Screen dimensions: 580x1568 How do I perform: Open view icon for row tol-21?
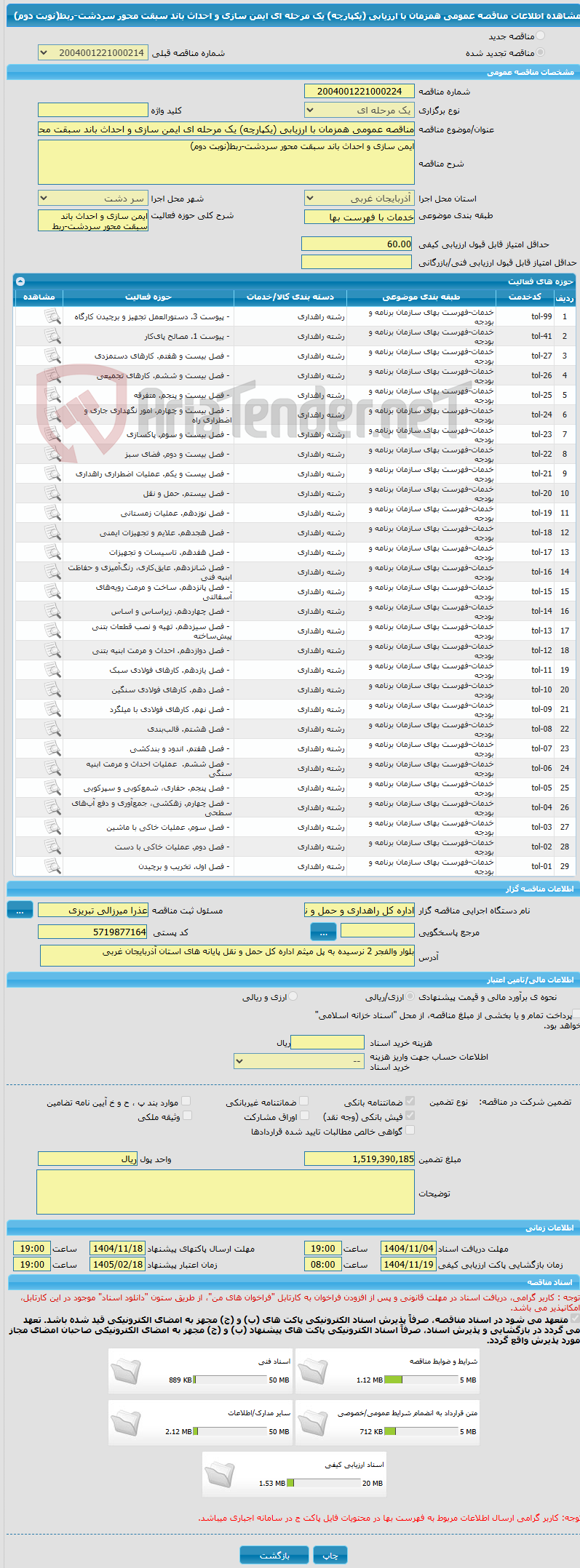click(52, 473)
